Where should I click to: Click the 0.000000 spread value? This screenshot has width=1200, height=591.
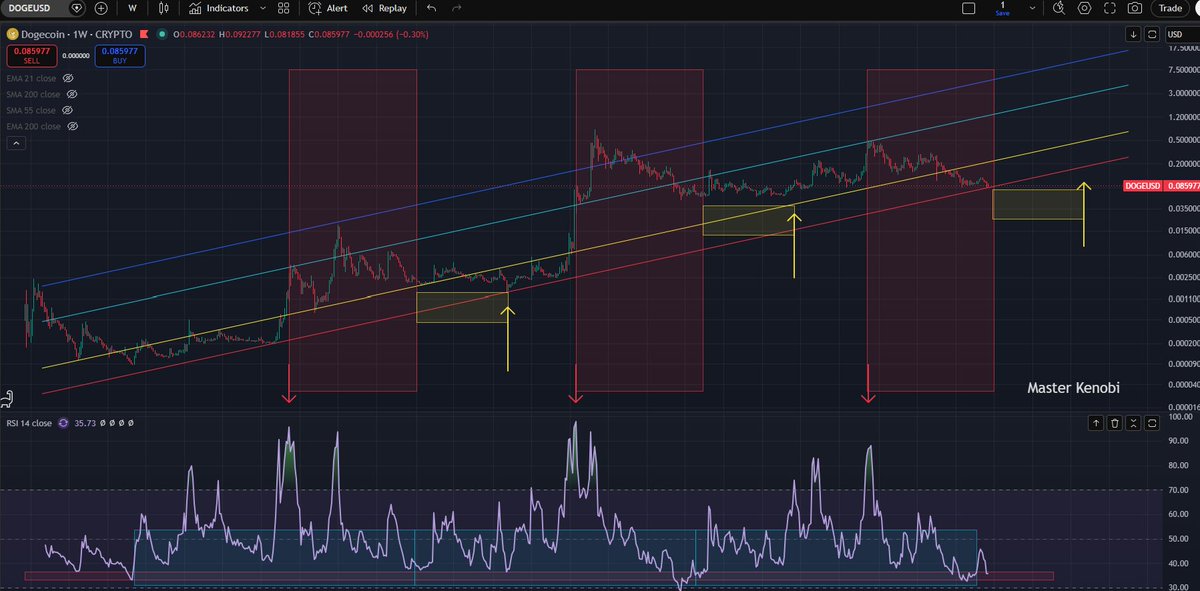click(74, 55)
